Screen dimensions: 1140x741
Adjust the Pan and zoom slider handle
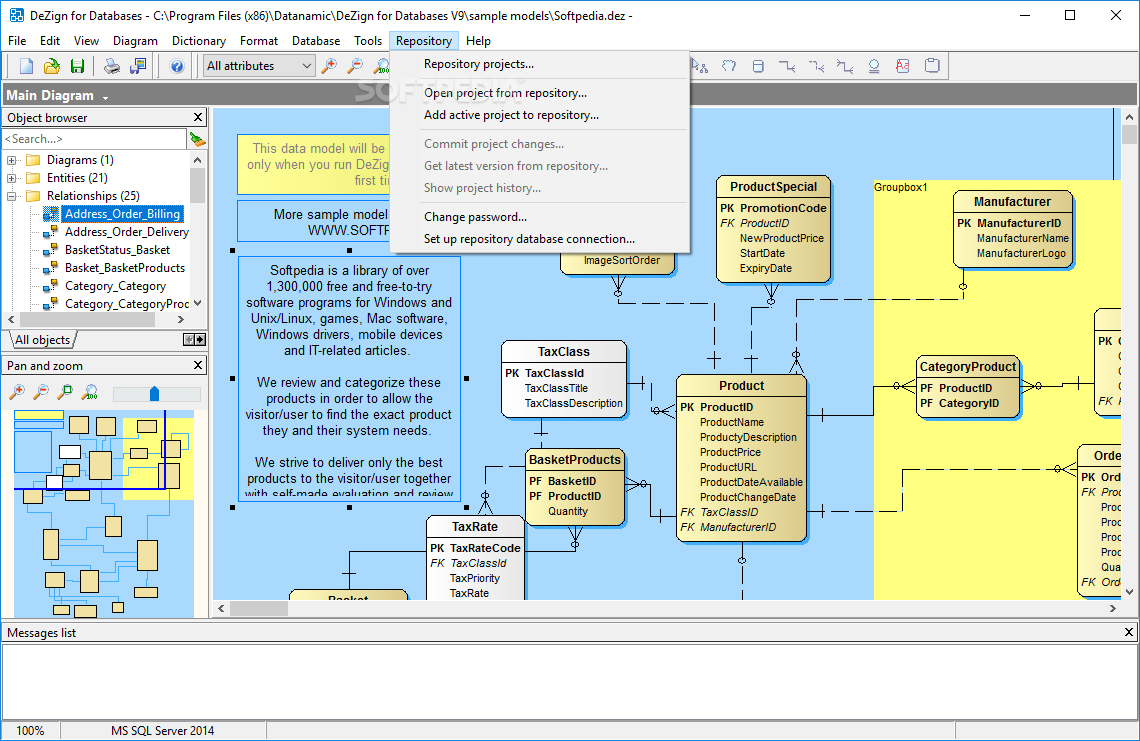click(x=154, y=393)
